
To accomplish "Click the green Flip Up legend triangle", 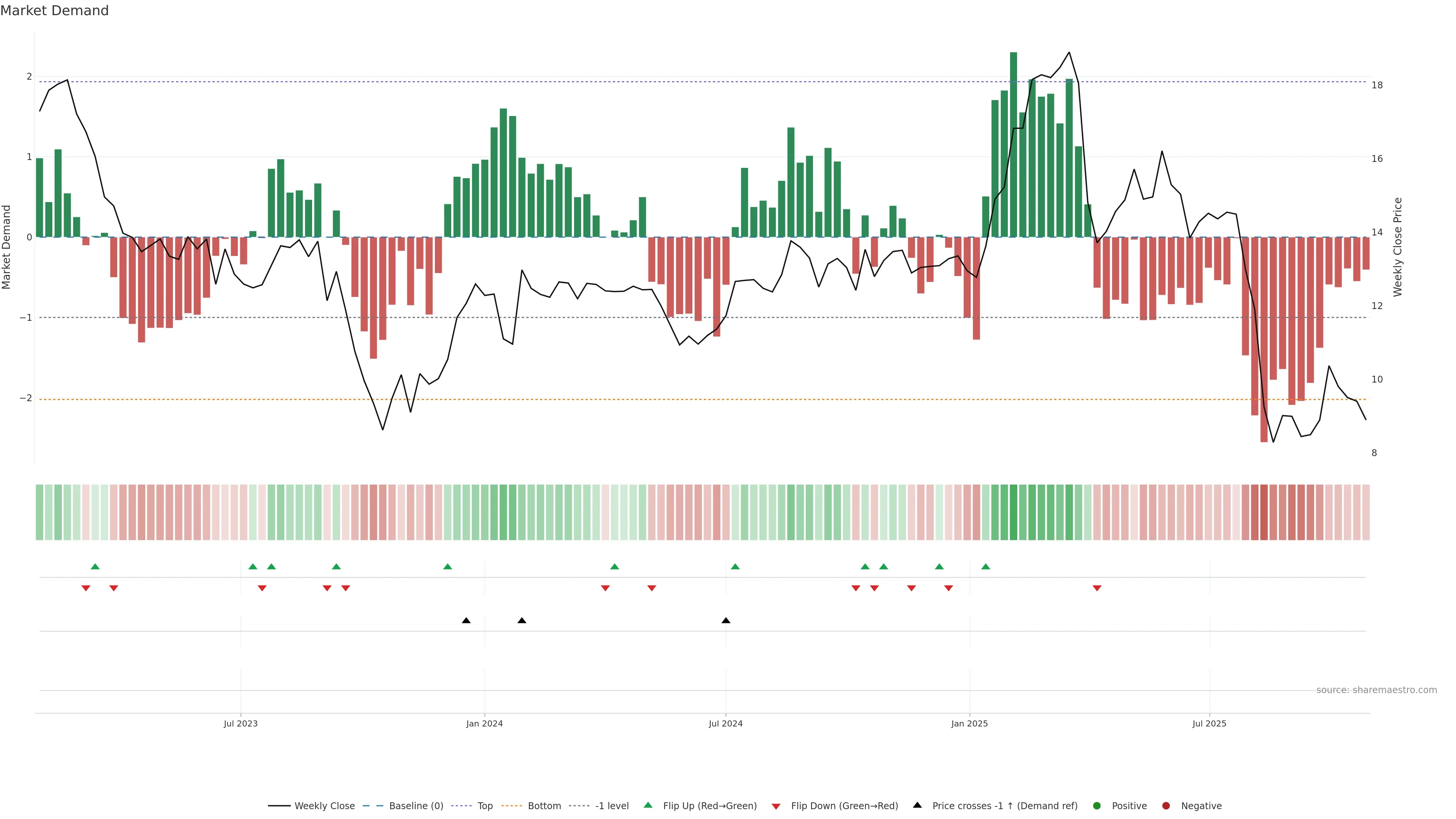I will click(648, 805).
